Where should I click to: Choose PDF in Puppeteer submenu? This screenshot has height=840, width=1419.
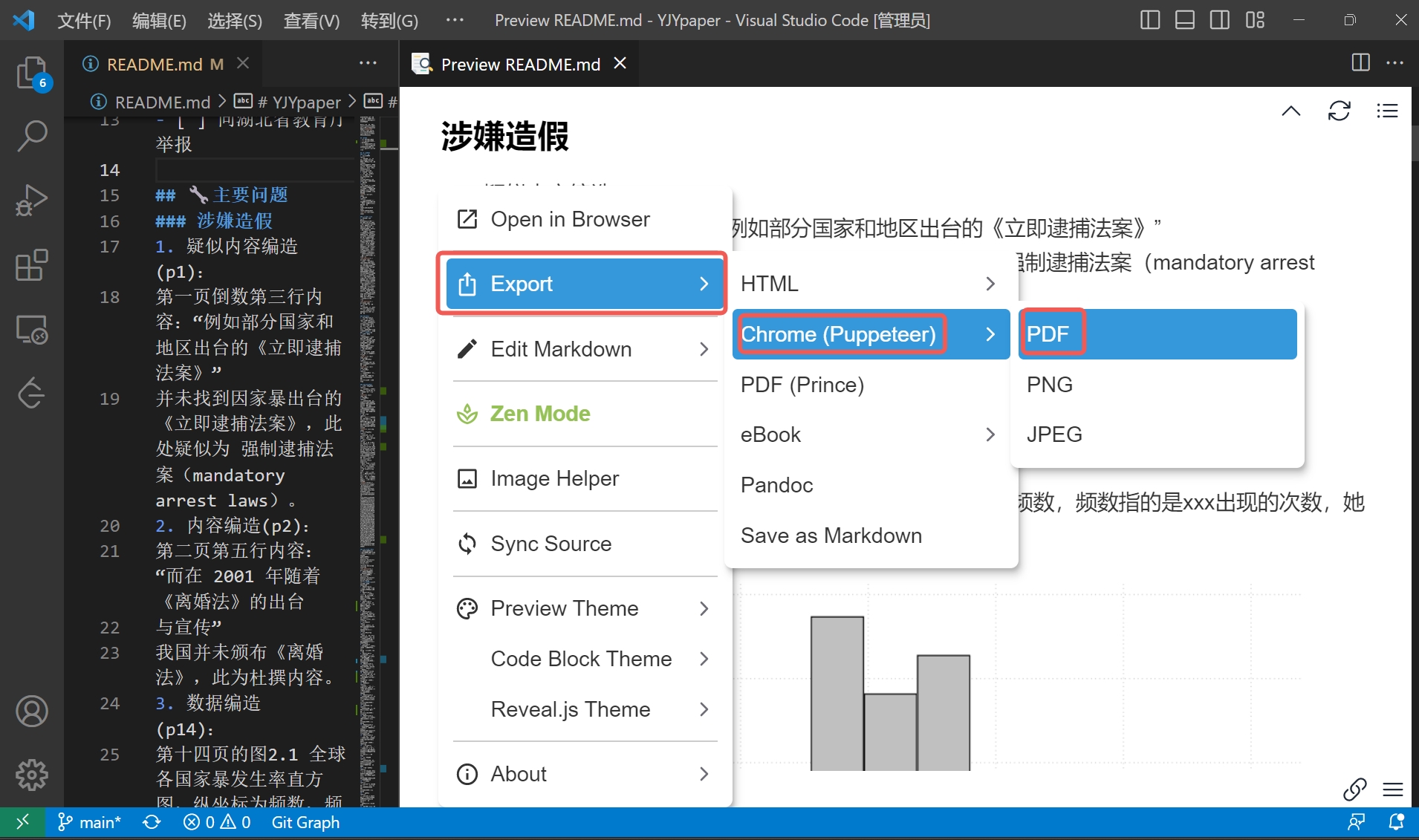click(x=1157, y=334)
